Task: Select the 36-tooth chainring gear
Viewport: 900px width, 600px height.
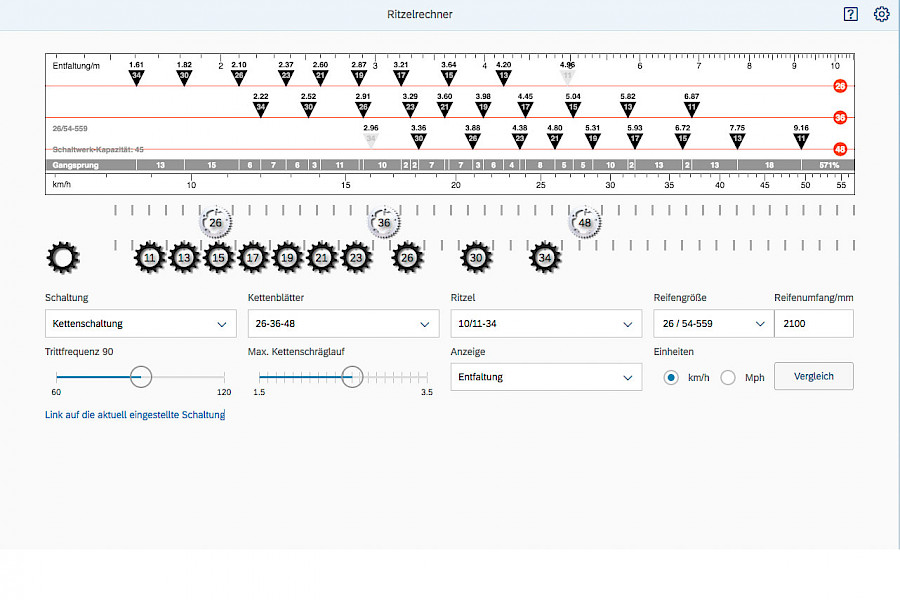Action: 384,223
